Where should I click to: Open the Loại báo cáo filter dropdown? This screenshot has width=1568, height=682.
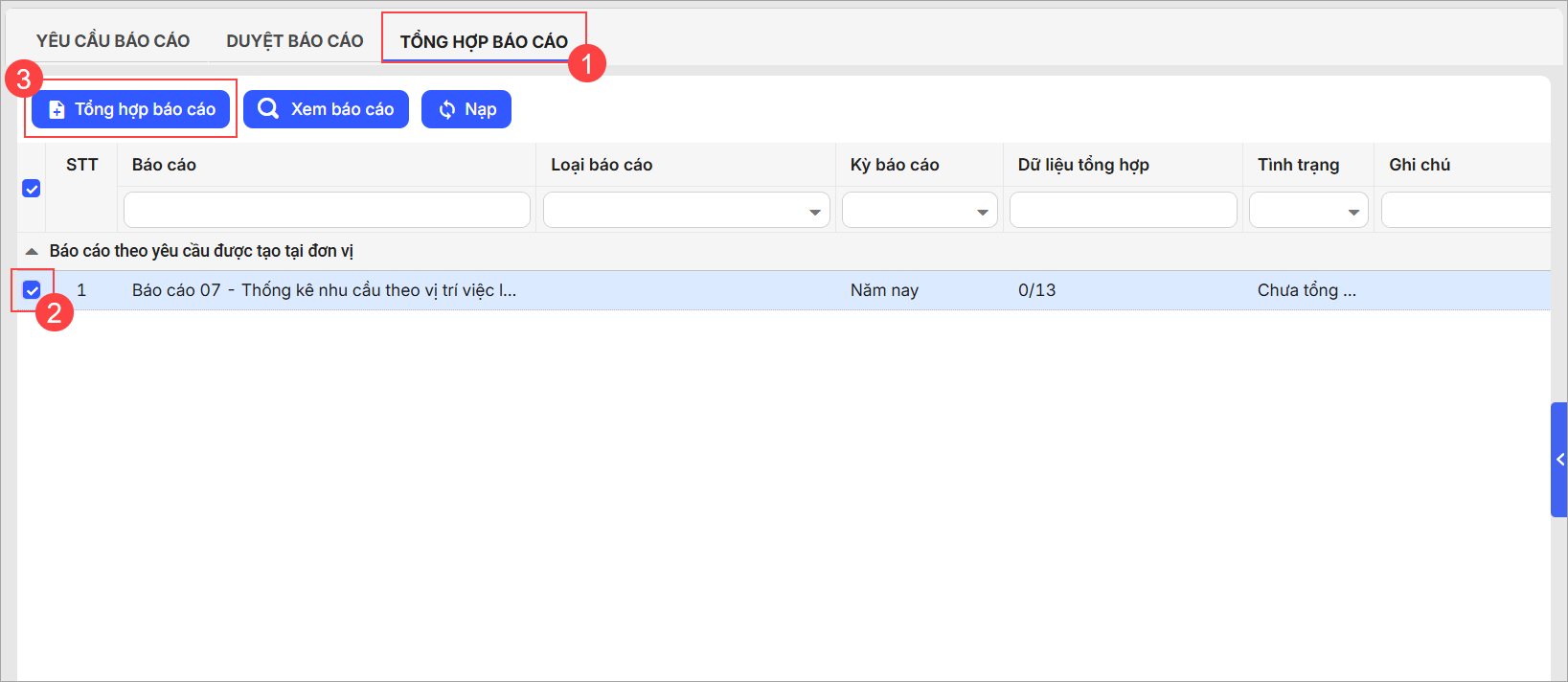click(x=814, y=212)
